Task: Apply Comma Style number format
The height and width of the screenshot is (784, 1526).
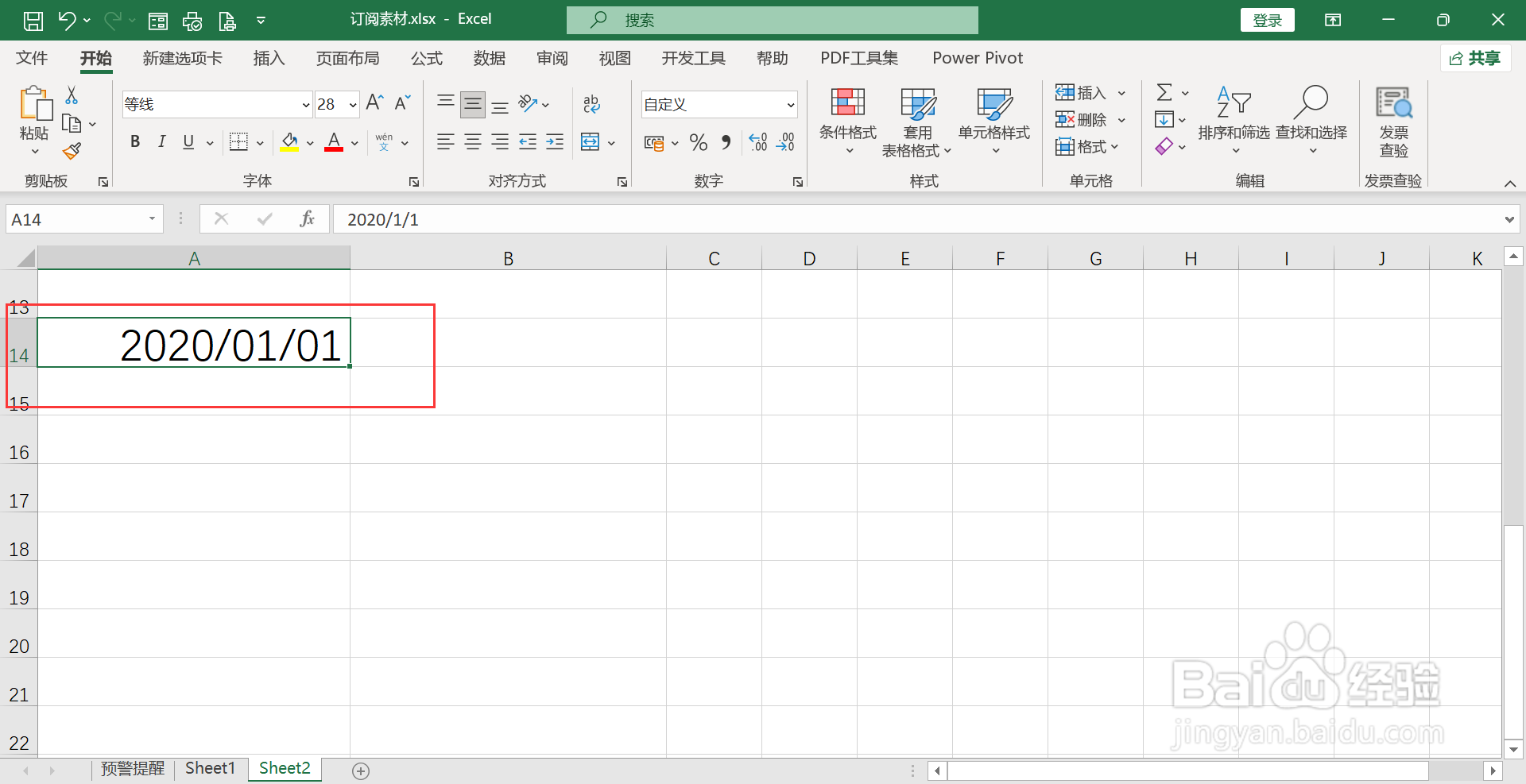Action: pyautogui.click(x=726, y=142)
